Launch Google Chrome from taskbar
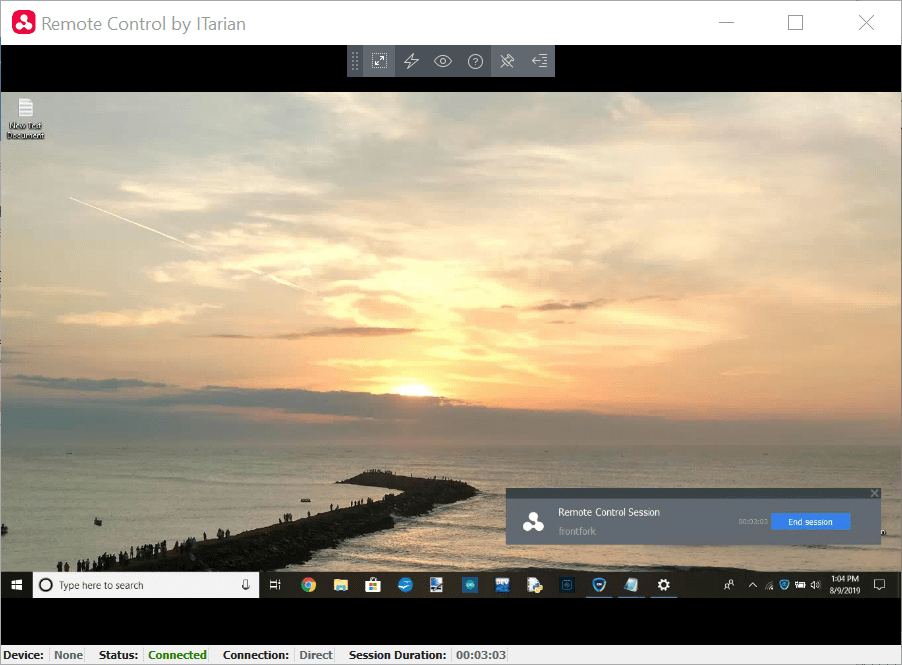The image size is (902, 665). (x=308, y=585)
